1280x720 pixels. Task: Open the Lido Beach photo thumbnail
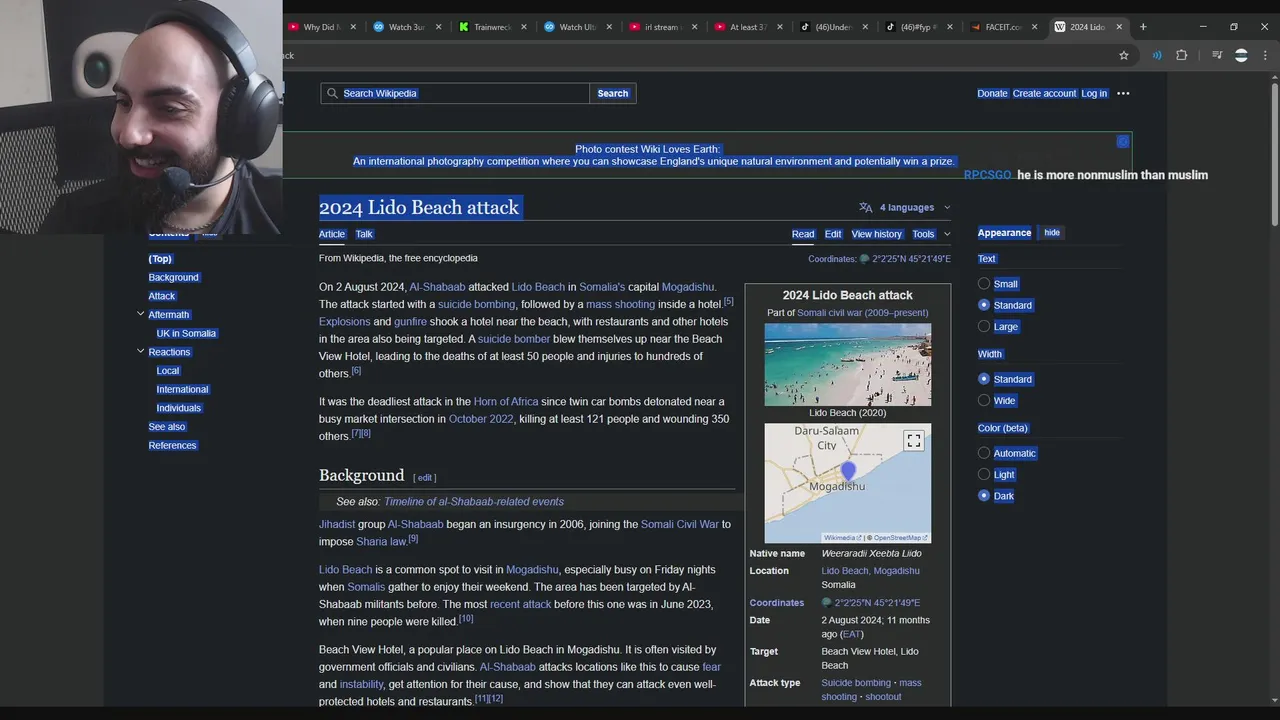[x=848, y=364]
